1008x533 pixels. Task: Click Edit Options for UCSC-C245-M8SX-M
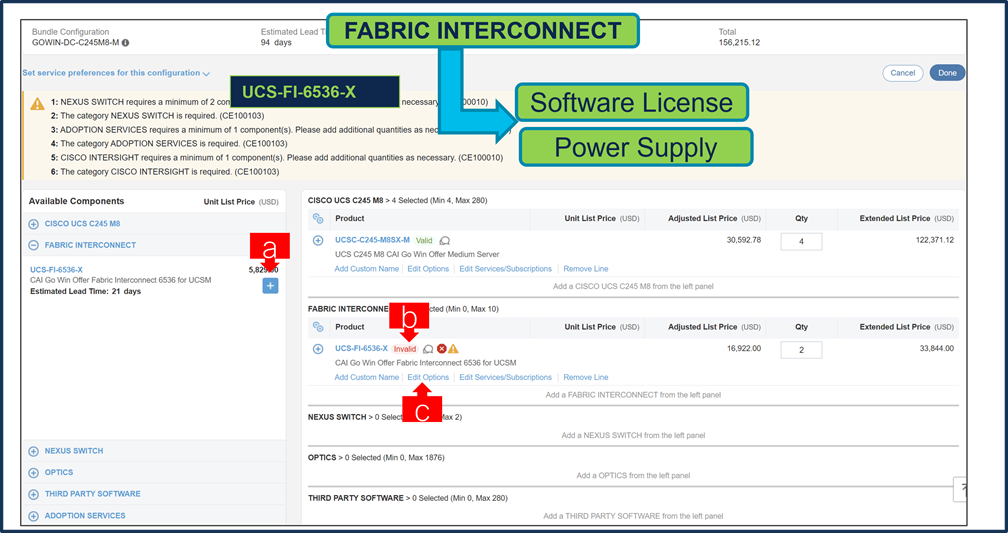[x=428, y=269]
